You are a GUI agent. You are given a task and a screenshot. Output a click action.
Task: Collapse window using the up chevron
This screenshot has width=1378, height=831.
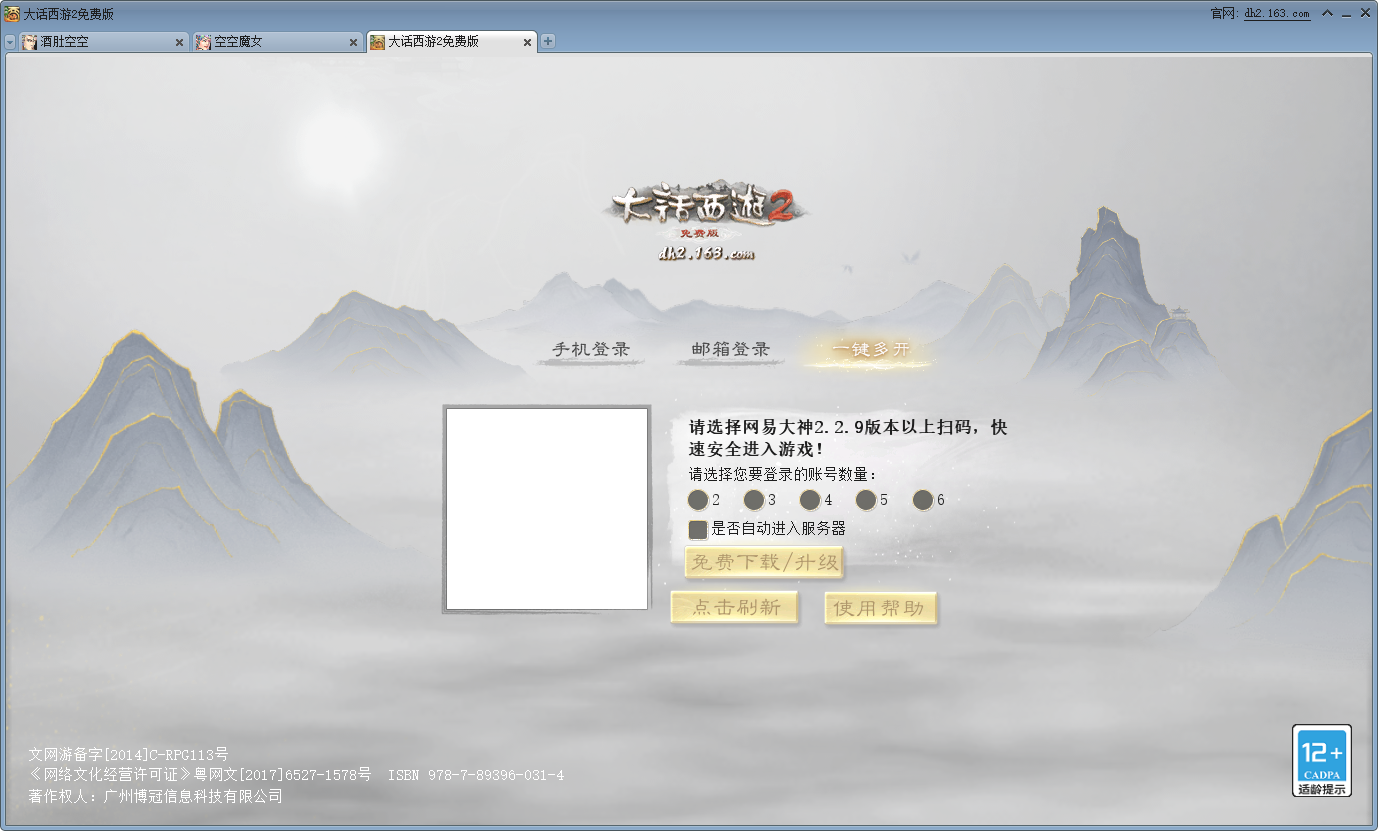point(1328,13)
